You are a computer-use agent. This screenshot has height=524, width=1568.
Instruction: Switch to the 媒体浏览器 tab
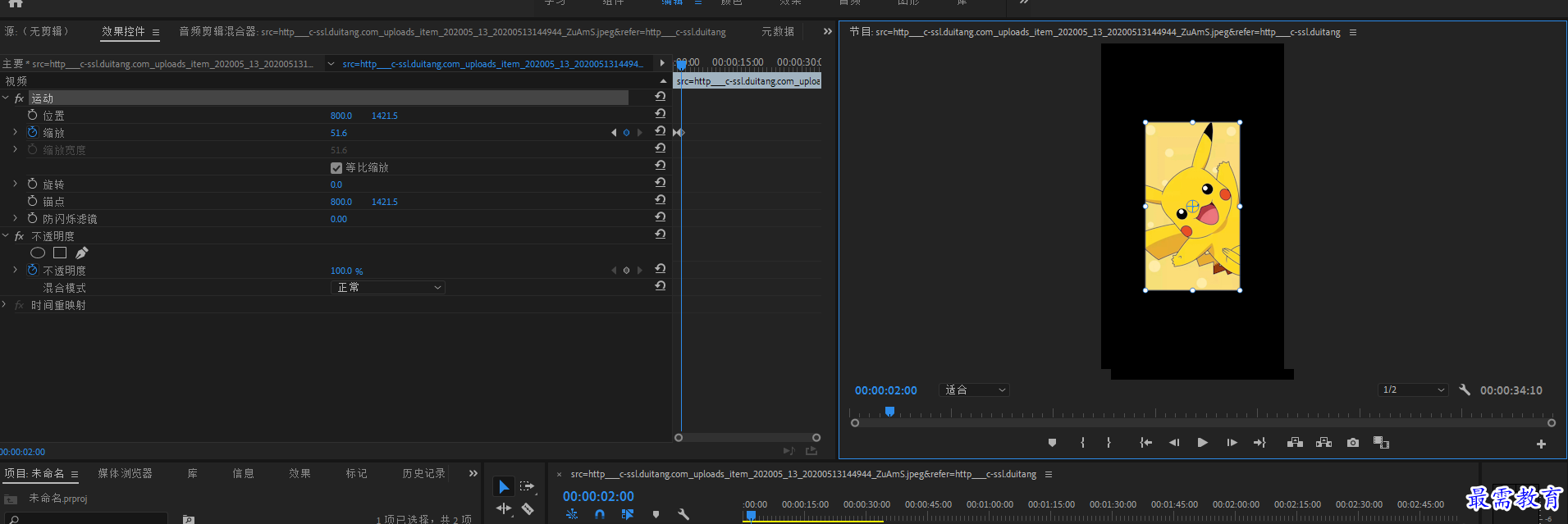(x=125, y=473)
